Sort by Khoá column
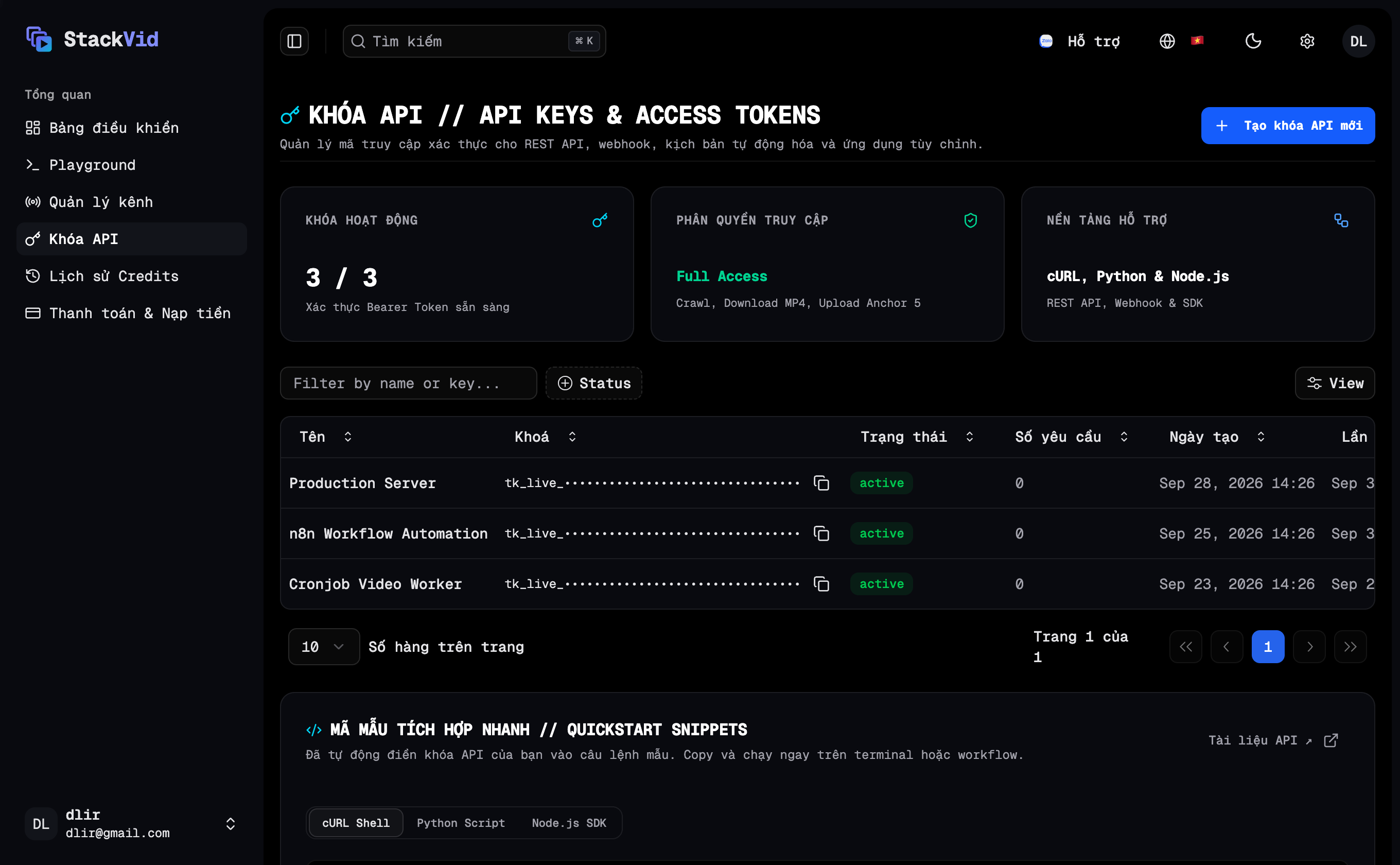Image resolution: width=1400 pixels, height=865 pixels. pyautogui.click(x=545, y=437)
